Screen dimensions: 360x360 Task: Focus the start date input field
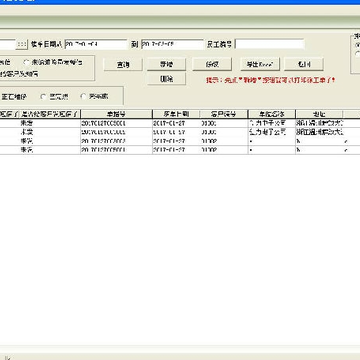pyautogui.click(x=96, y=44)
